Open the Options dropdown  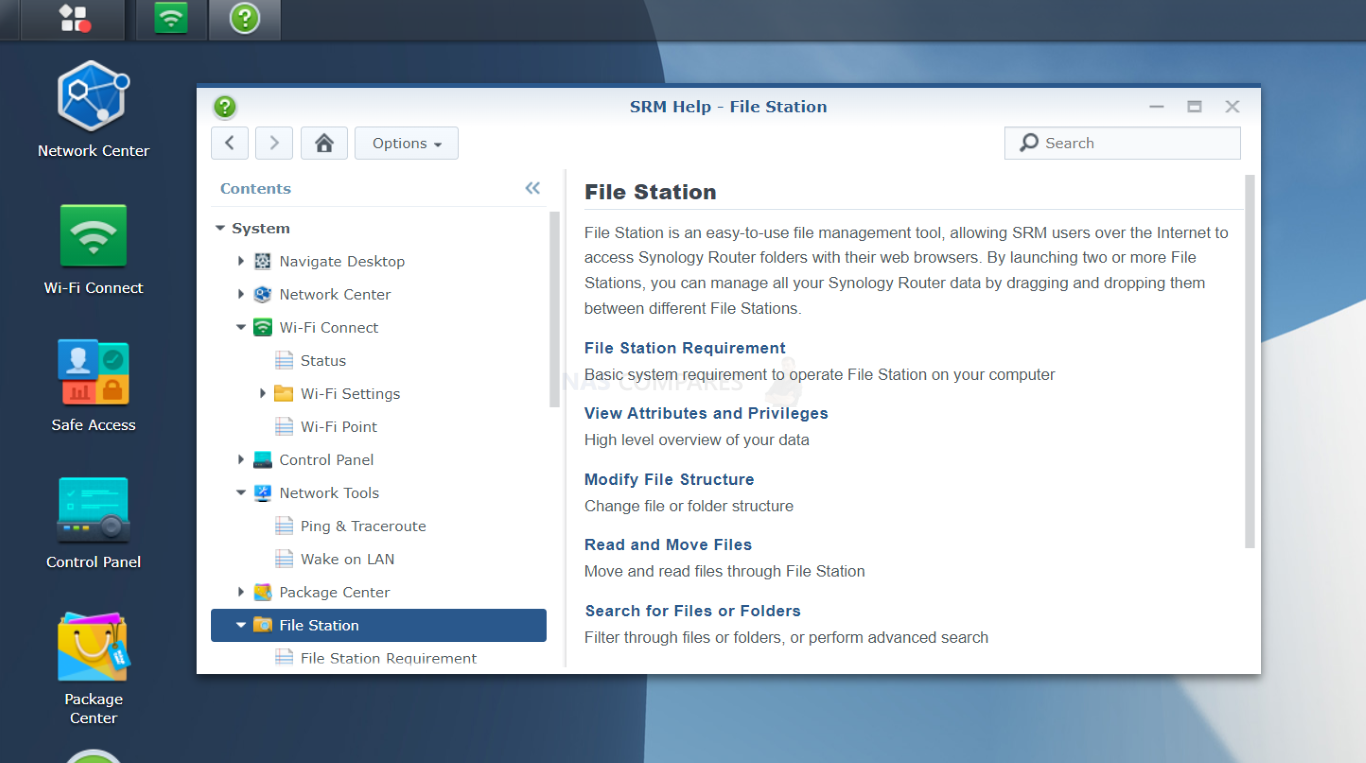click(407, 143)
